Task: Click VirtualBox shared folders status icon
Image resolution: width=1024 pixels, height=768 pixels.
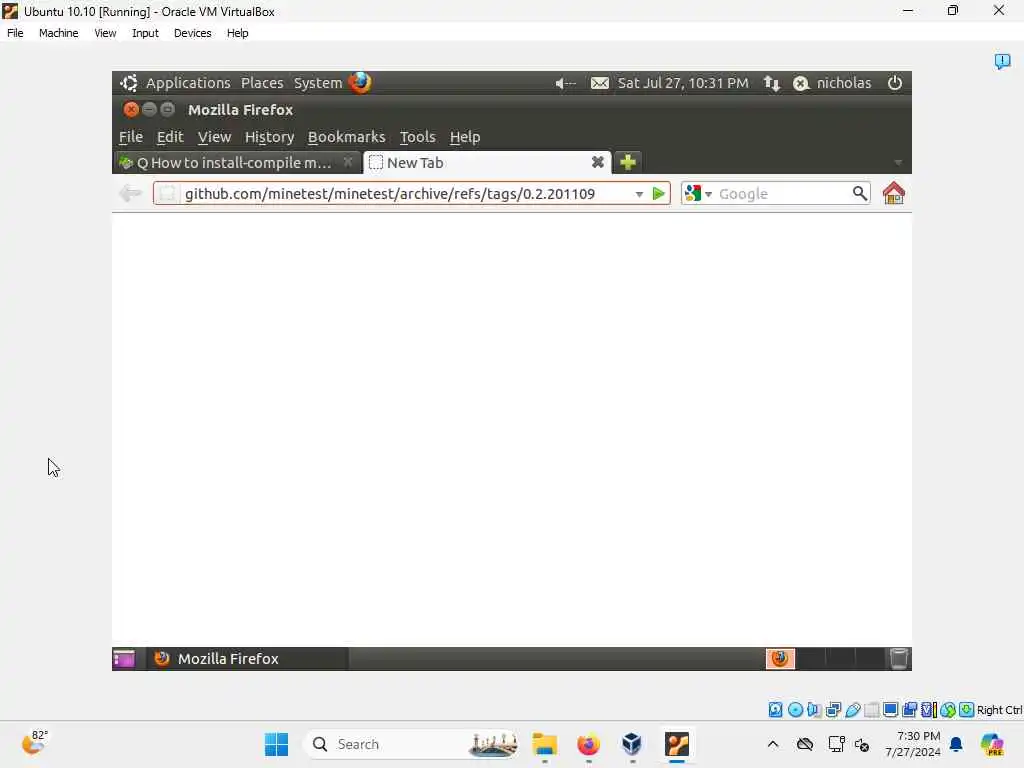Action: click(x=871, y=710)
